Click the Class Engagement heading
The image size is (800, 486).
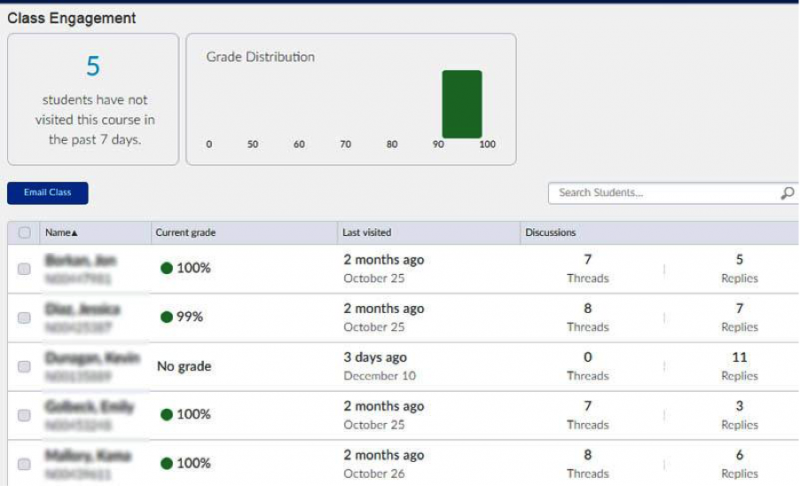coord(71,18)
